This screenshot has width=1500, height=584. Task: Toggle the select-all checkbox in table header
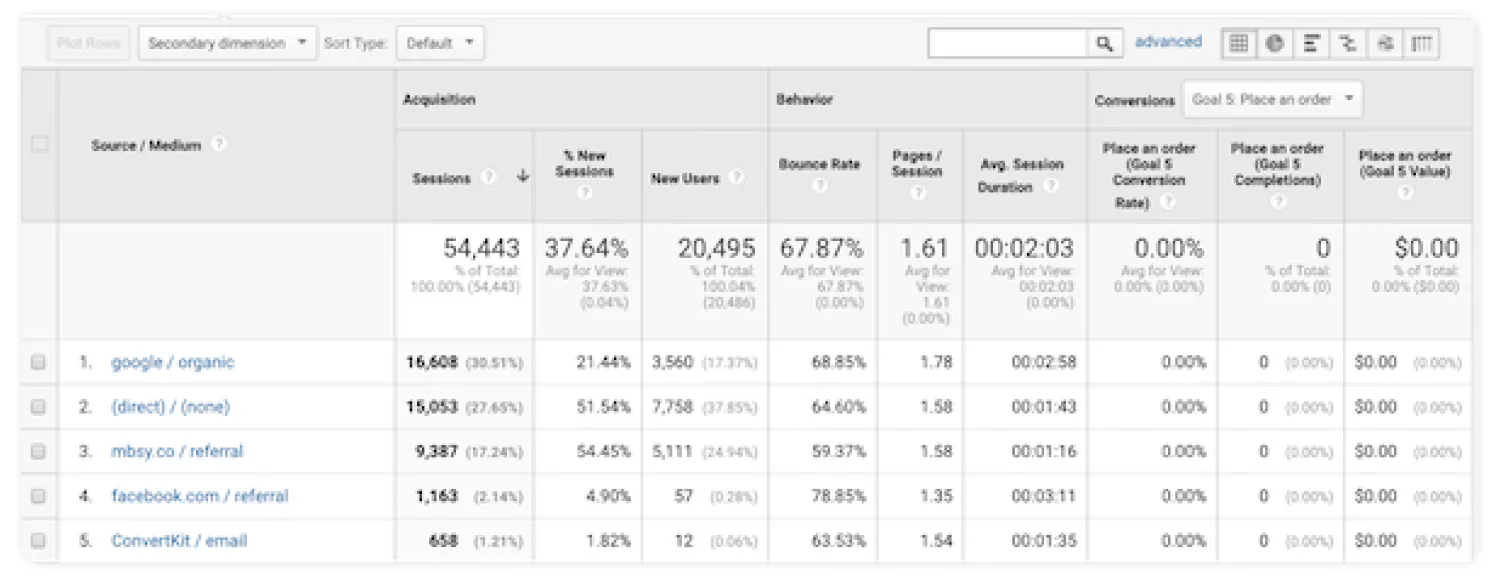point(39,145)
